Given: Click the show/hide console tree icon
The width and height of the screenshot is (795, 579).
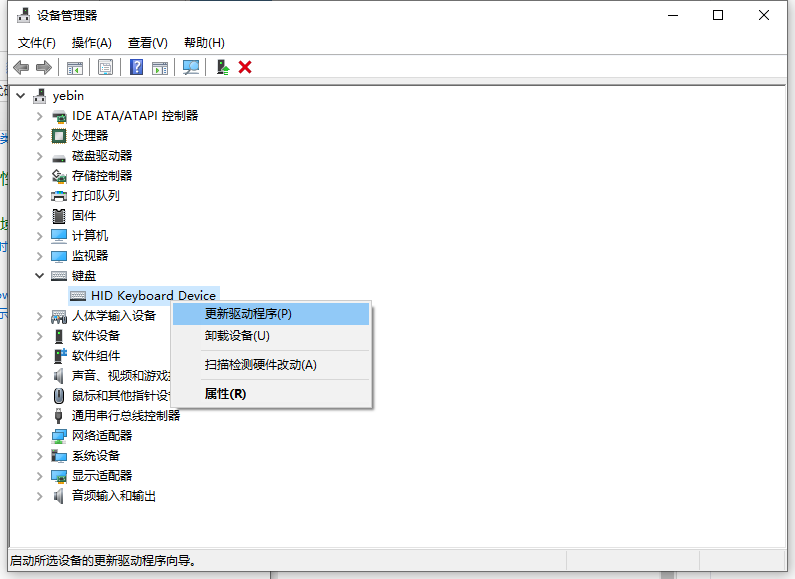Looking at the screenshot, I should (x=74, y=67).
